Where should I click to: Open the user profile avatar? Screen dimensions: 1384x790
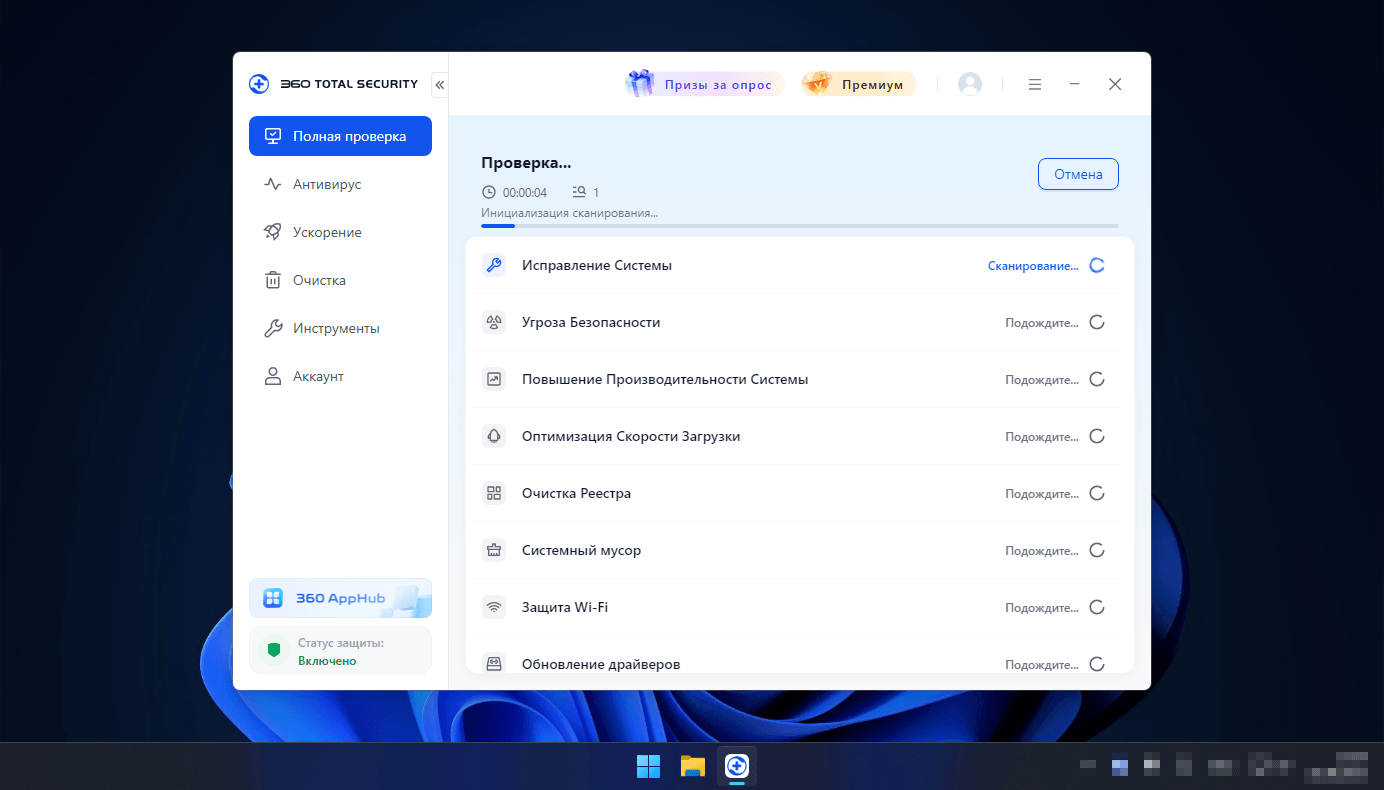(970, 84)
